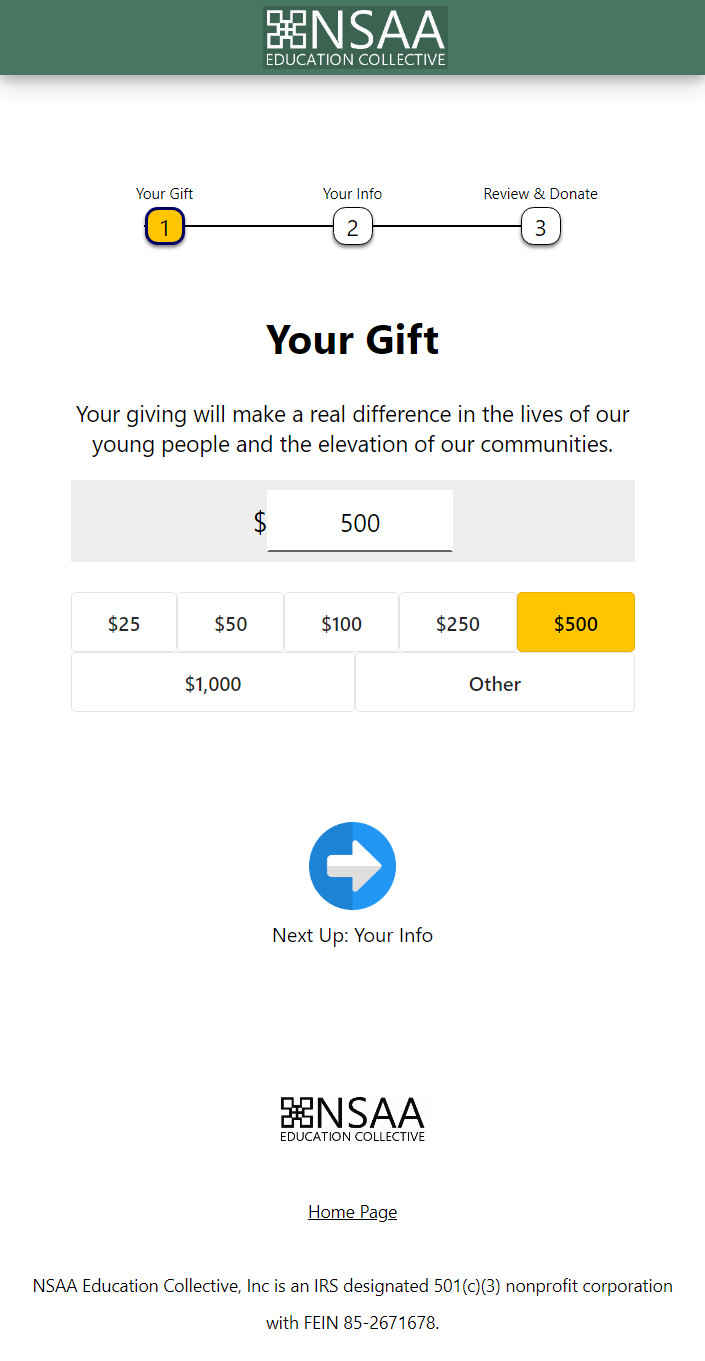Image resolution: width=705 pixels, height=1361 pixels.
Task: Open the Home Page link
Action: coord(352,1212)
